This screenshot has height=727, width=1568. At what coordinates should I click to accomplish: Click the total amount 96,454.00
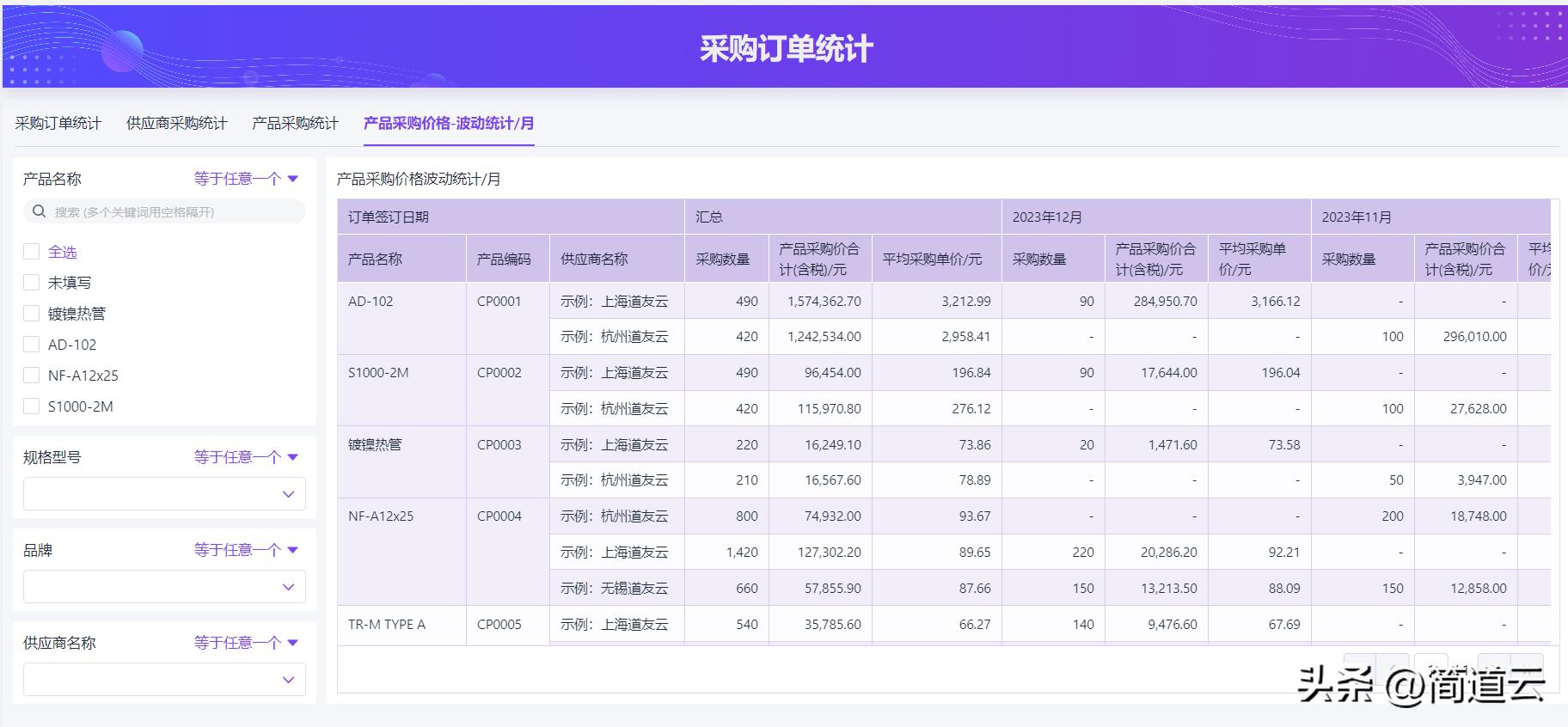click(x=832, y=373)
